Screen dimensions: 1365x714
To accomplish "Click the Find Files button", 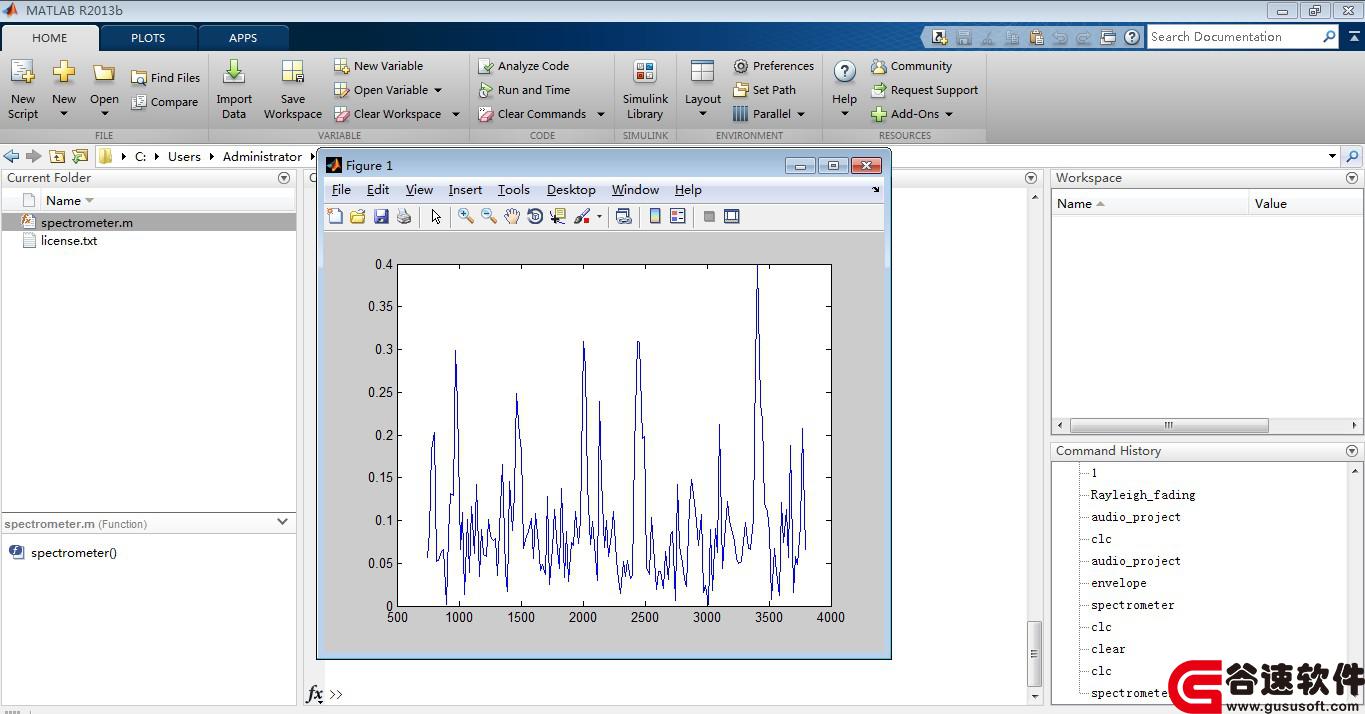I will [165, 78].
